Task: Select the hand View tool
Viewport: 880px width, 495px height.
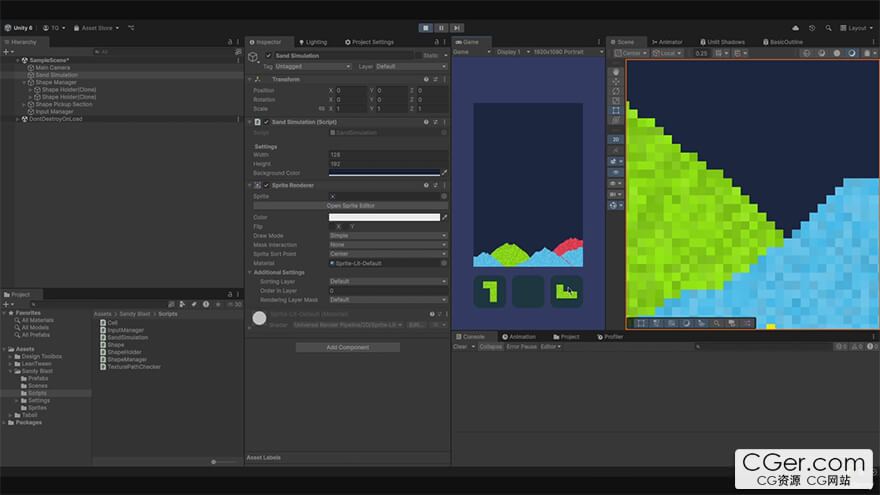Action: pos(616,72)
